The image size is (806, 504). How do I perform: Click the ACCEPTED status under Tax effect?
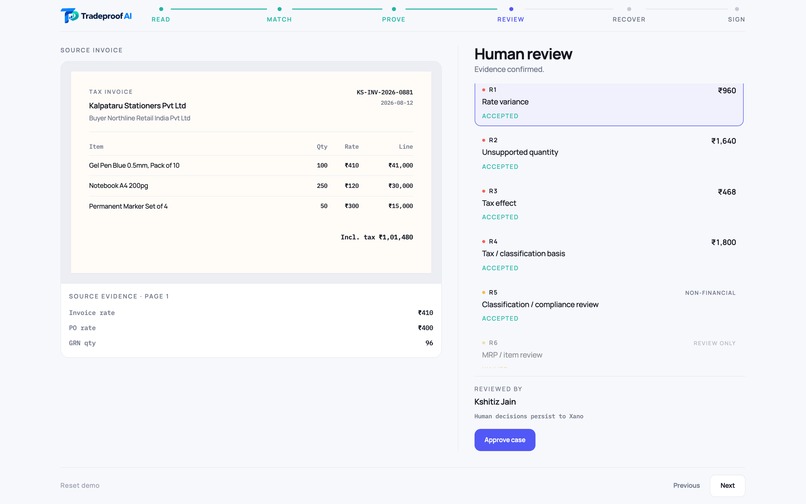tap(500, 217)
